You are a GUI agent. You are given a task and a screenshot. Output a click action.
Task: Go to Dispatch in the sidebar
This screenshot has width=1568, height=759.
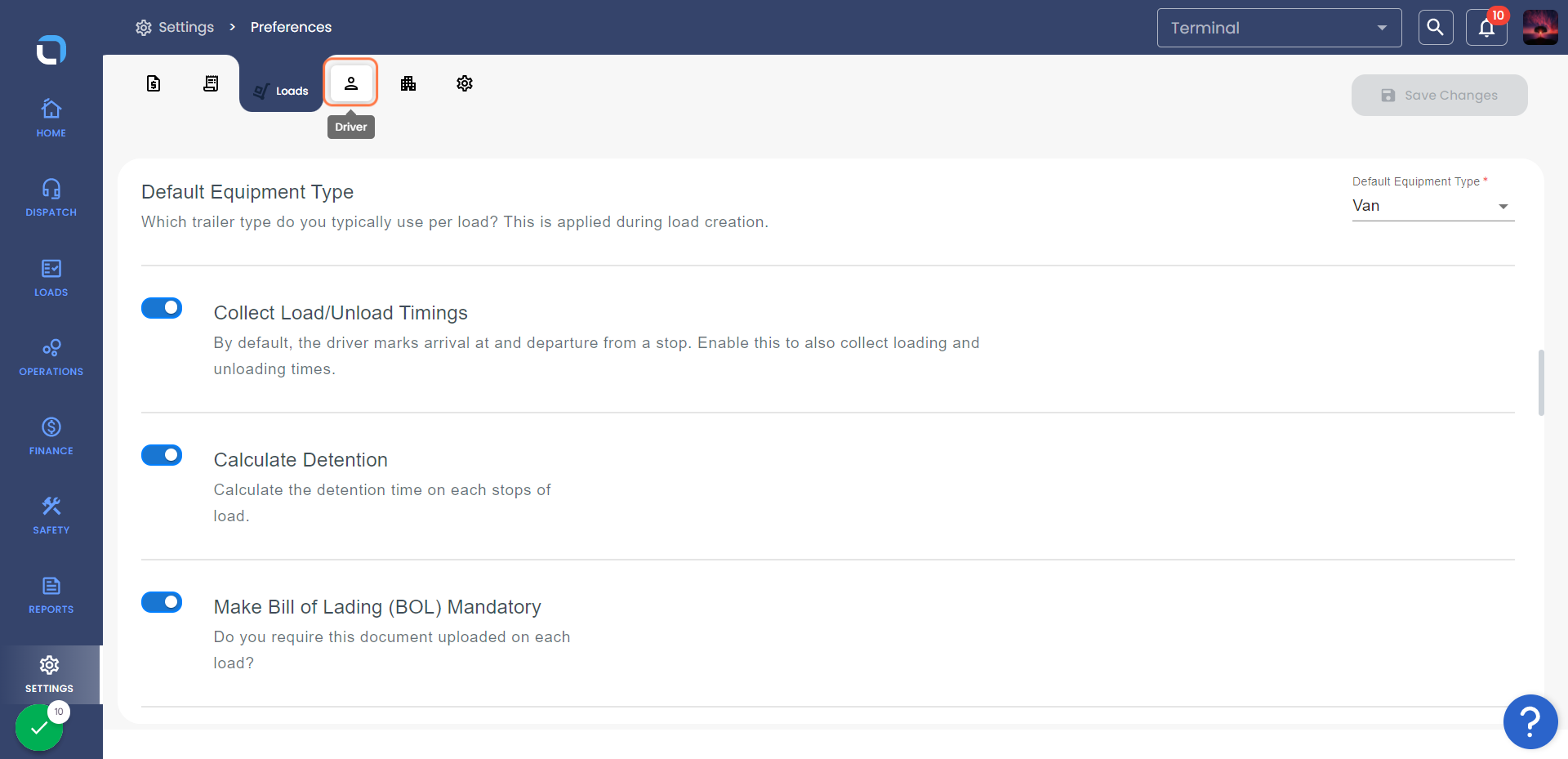(x=51, y=198)
